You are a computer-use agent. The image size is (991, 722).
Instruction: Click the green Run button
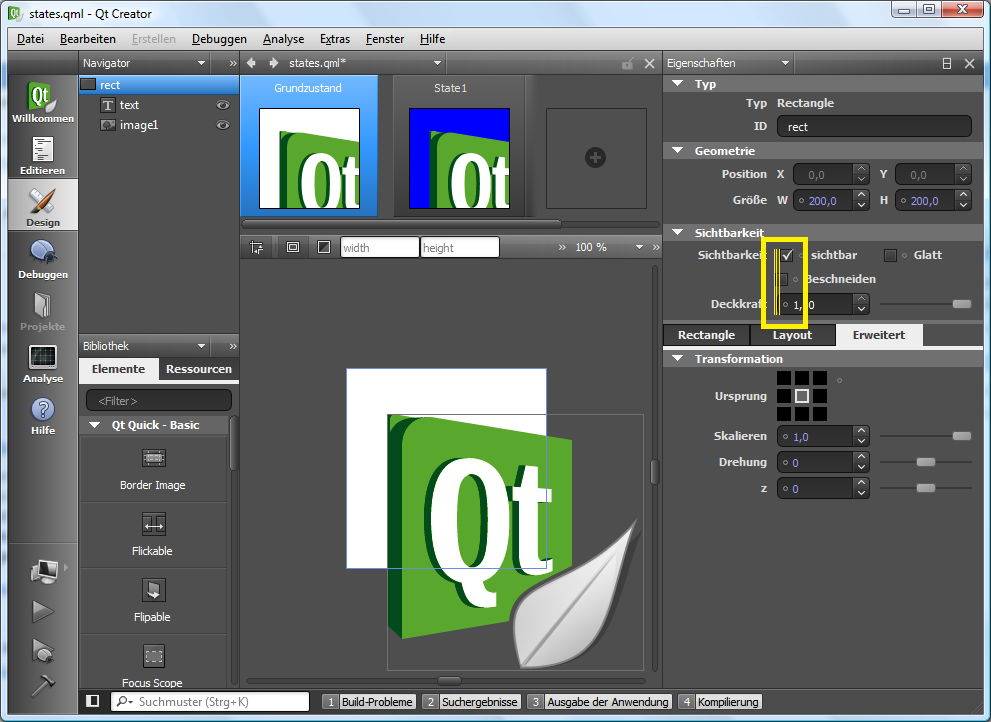tap(43, 610)
